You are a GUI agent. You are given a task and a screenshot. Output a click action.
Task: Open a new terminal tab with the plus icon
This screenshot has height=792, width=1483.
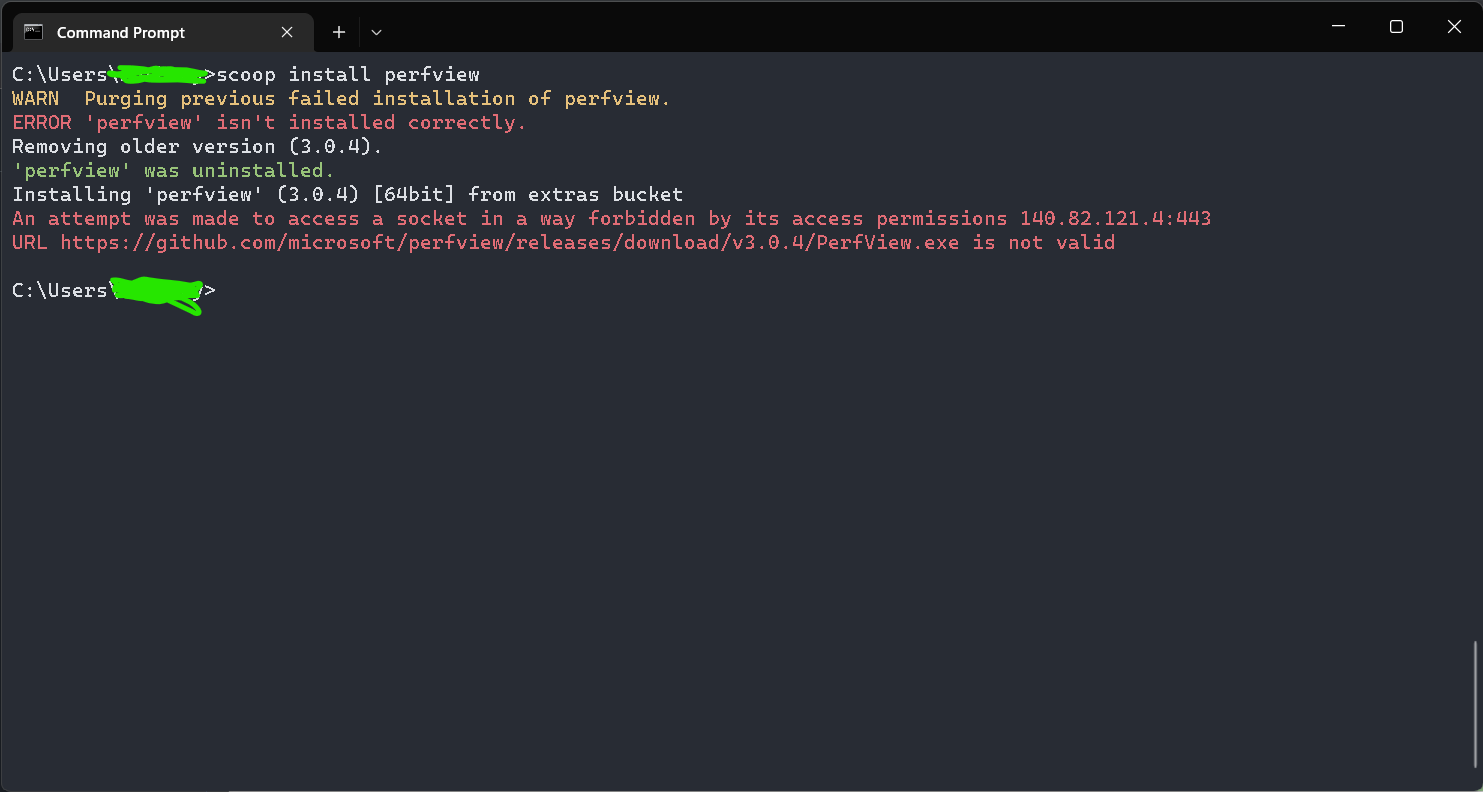pos(338,32)
